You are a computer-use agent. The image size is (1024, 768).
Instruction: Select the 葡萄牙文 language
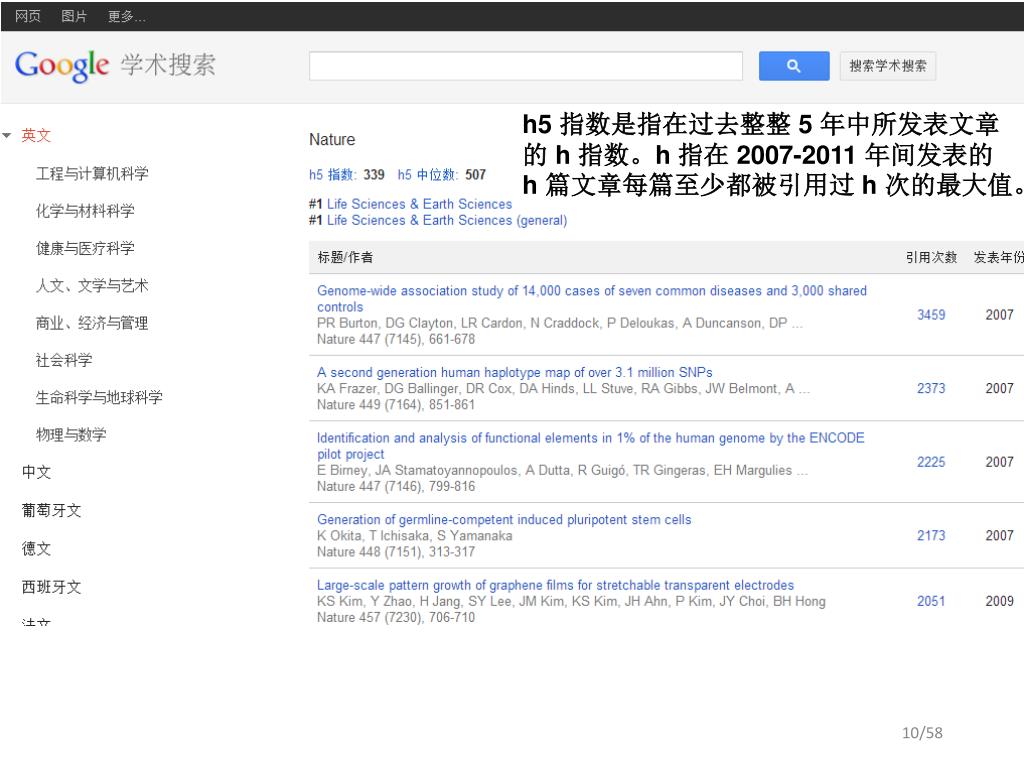point(51,510)
